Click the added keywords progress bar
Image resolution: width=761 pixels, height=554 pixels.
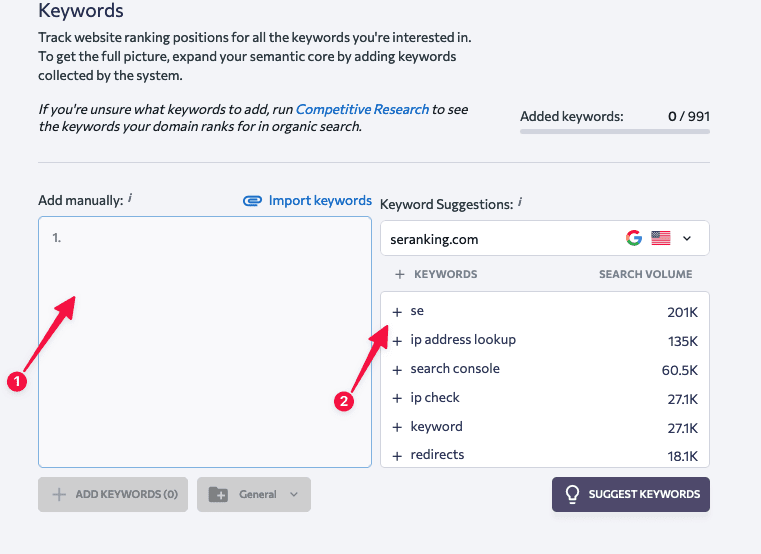click(614, 131)
